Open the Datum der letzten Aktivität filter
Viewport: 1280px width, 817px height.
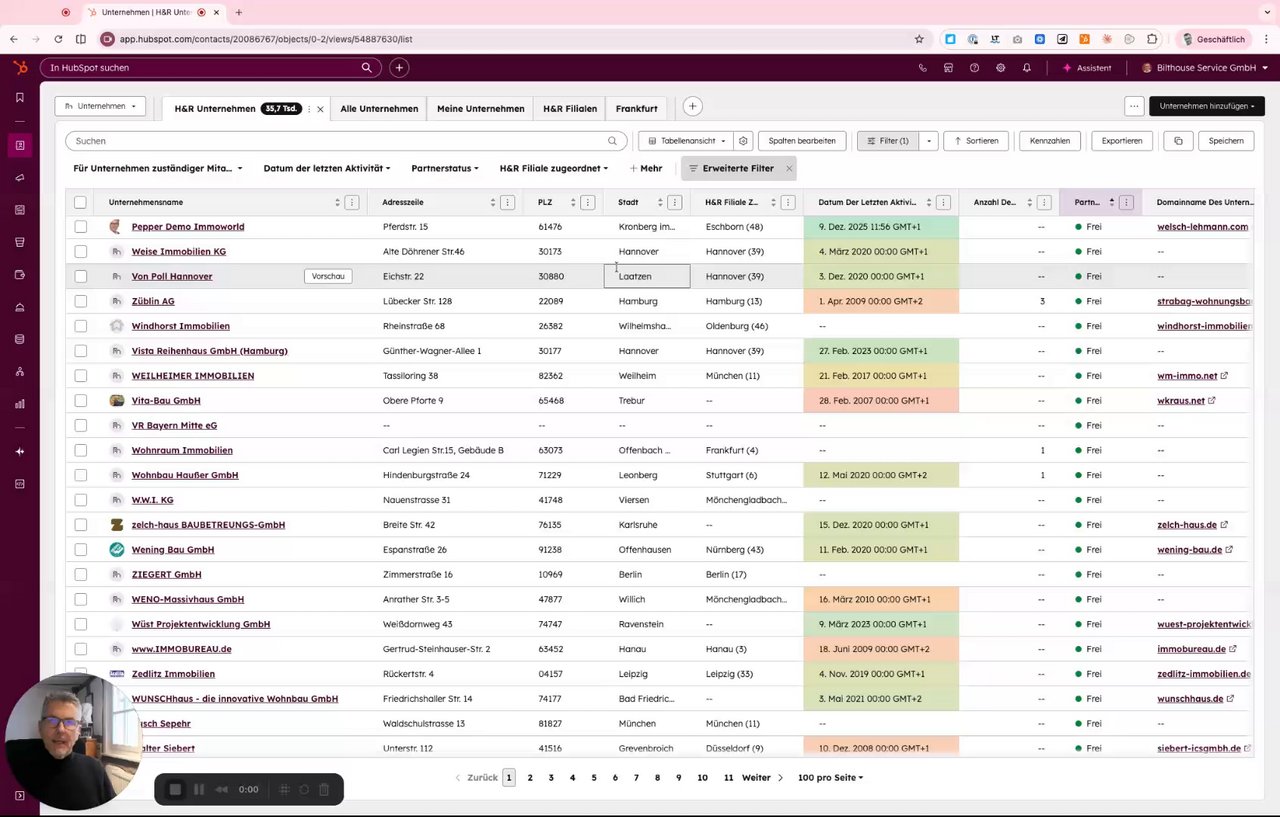click(327, 168)
